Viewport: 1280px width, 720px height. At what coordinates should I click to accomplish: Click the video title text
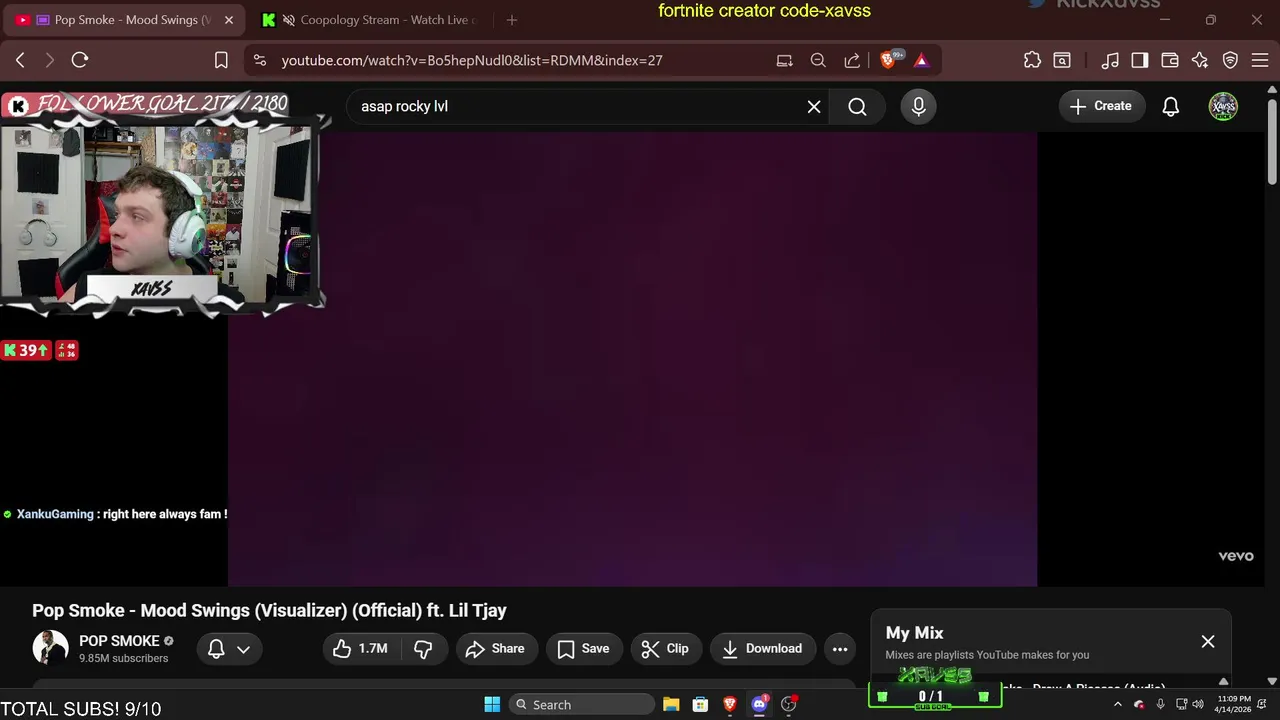pyautogui.click(x=269, y=610)
